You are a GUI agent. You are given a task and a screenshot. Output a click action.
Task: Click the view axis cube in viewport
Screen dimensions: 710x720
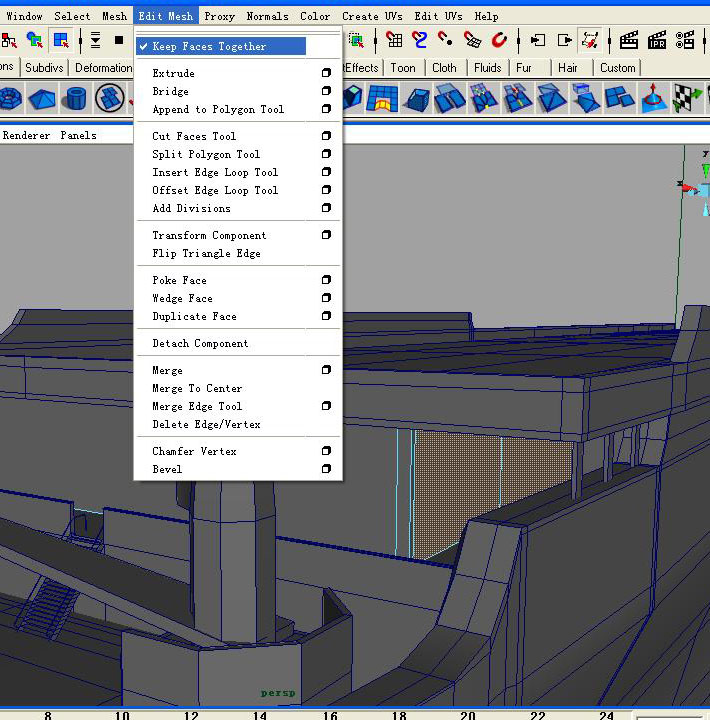704,189
